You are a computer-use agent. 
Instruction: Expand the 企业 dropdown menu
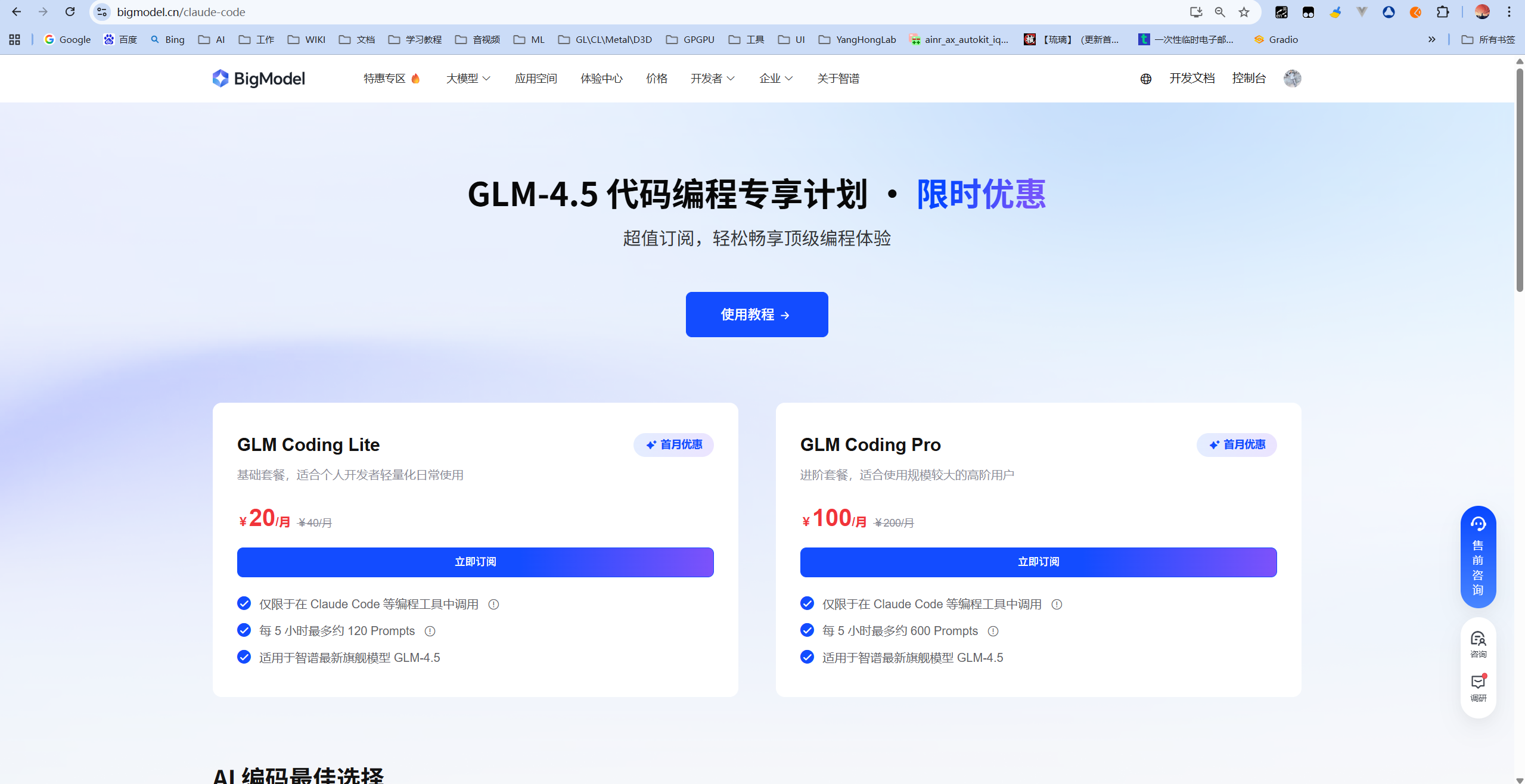point(776,78)
